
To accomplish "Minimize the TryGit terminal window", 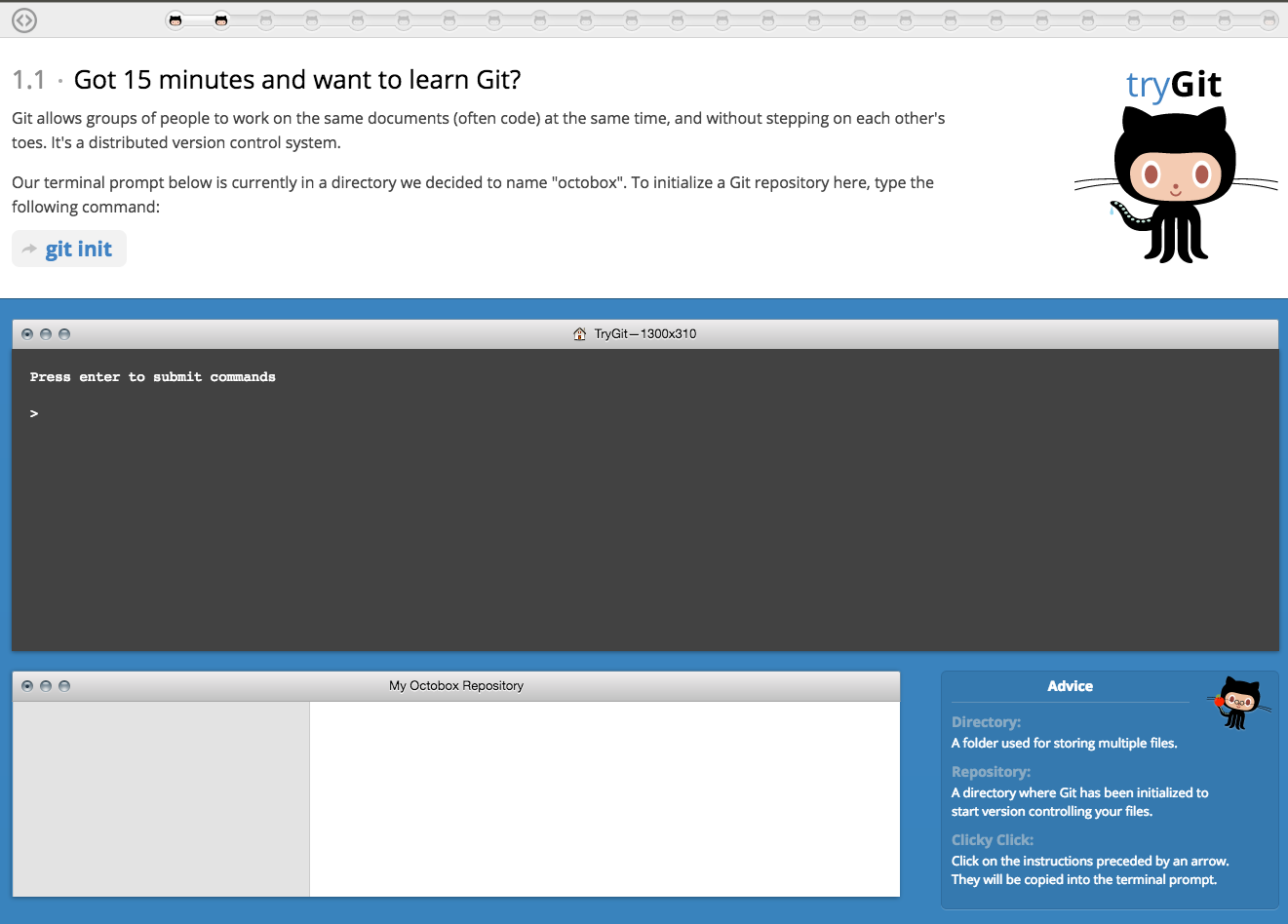I will pos(46,334).
